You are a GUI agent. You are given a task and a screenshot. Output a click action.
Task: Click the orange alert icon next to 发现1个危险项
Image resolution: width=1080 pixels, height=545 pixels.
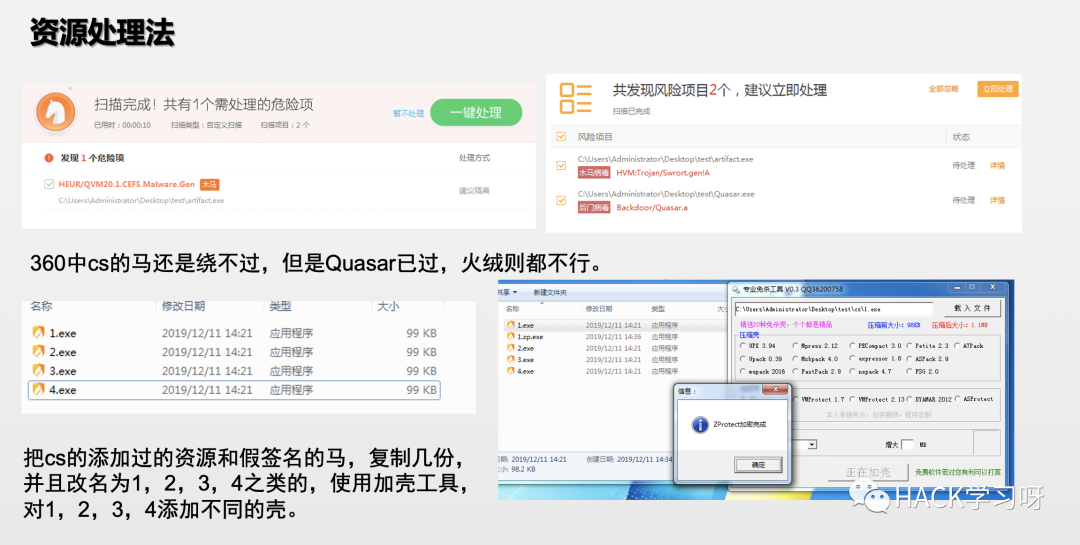pyautogui.click(x=49, y=158)
